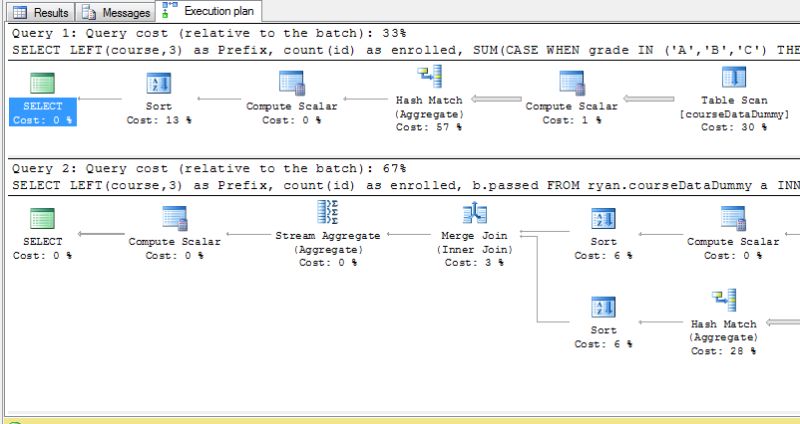Click the 'Cost: 13 %' label under Sort
This screenshot has width=800, height=424.
point(159,120)
